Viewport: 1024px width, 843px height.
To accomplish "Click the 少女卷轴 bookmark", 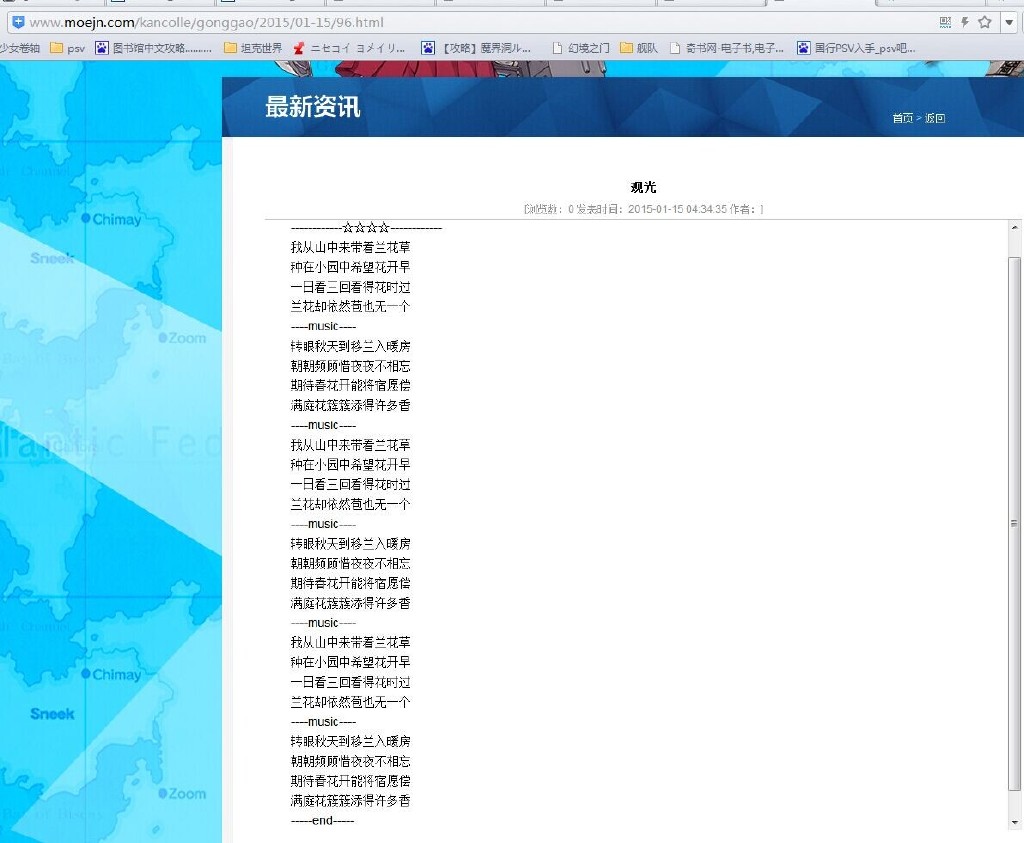I will pos(20,48).
